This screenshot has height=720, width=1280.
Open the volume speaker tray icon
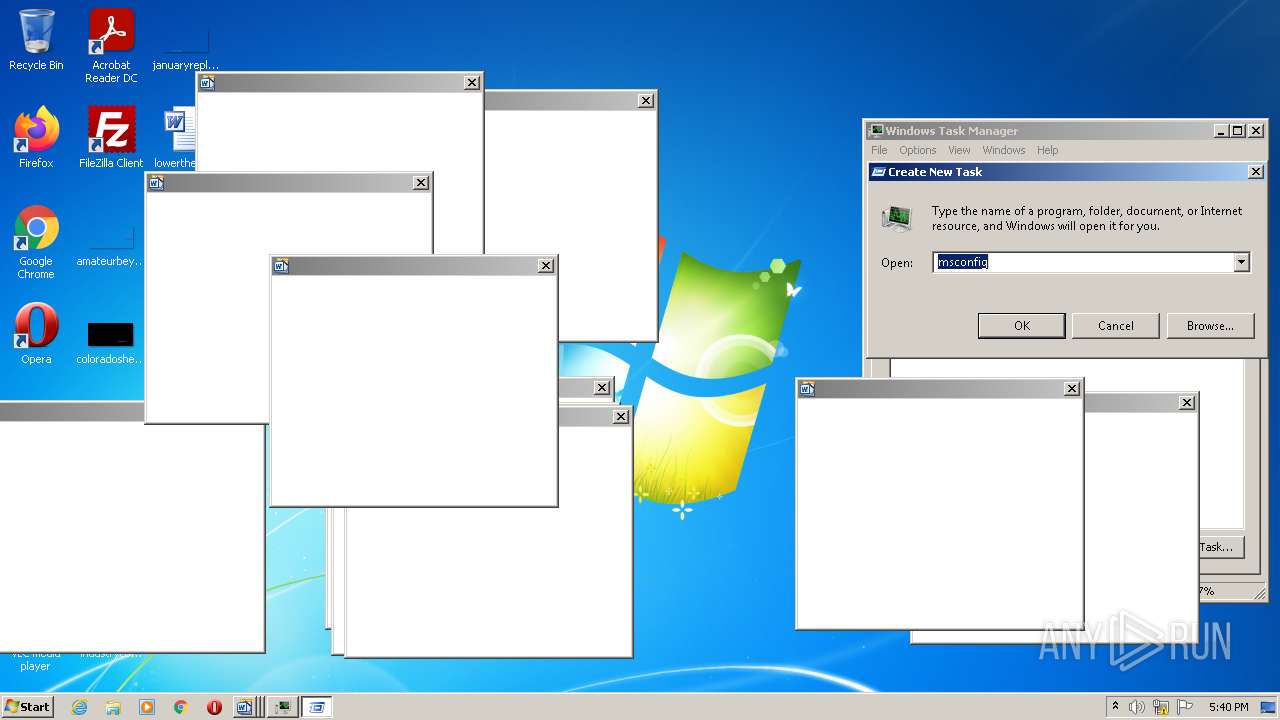coord(1137,707)
